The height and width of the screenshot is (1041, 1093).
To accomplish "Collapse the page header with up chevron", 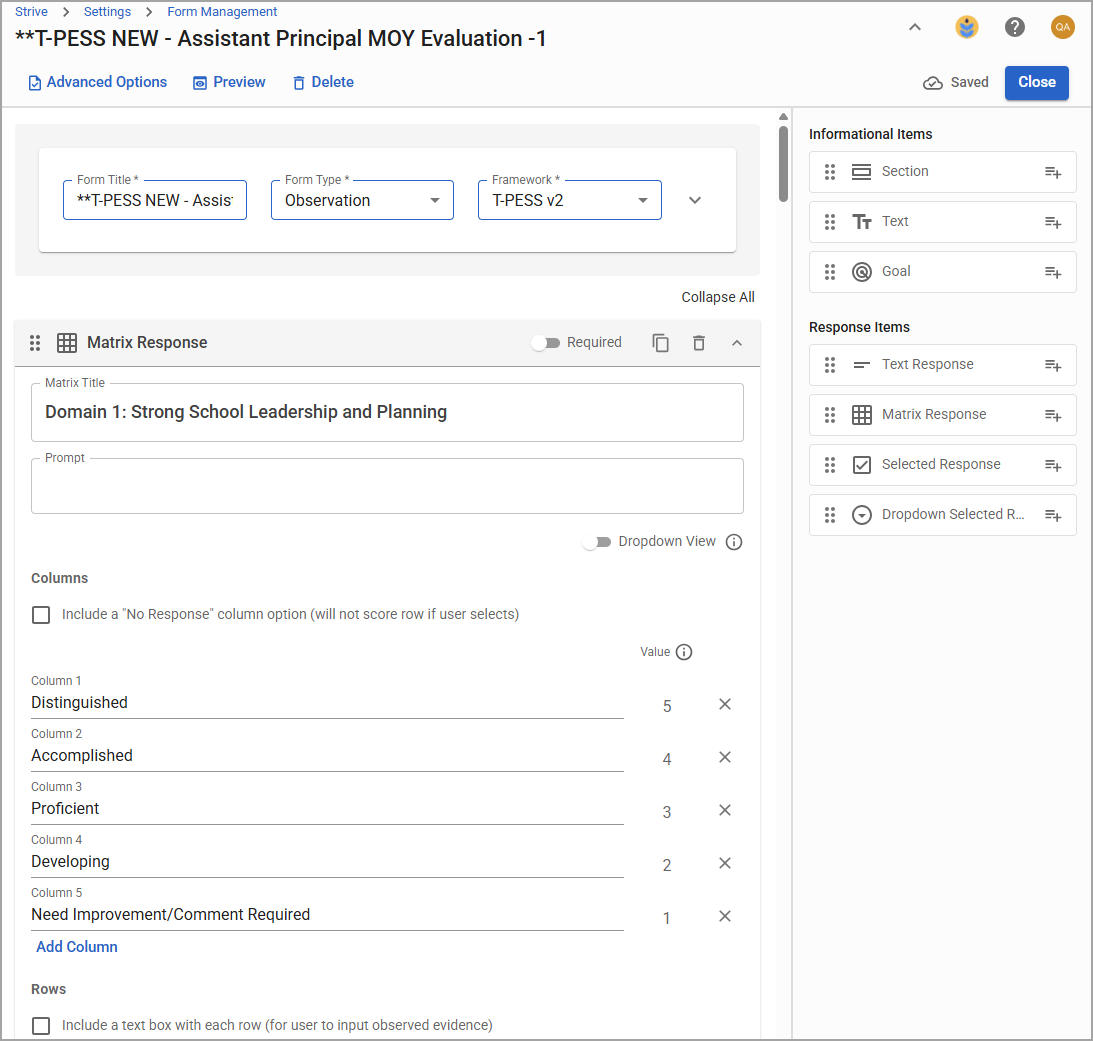I will coord(915,27).
